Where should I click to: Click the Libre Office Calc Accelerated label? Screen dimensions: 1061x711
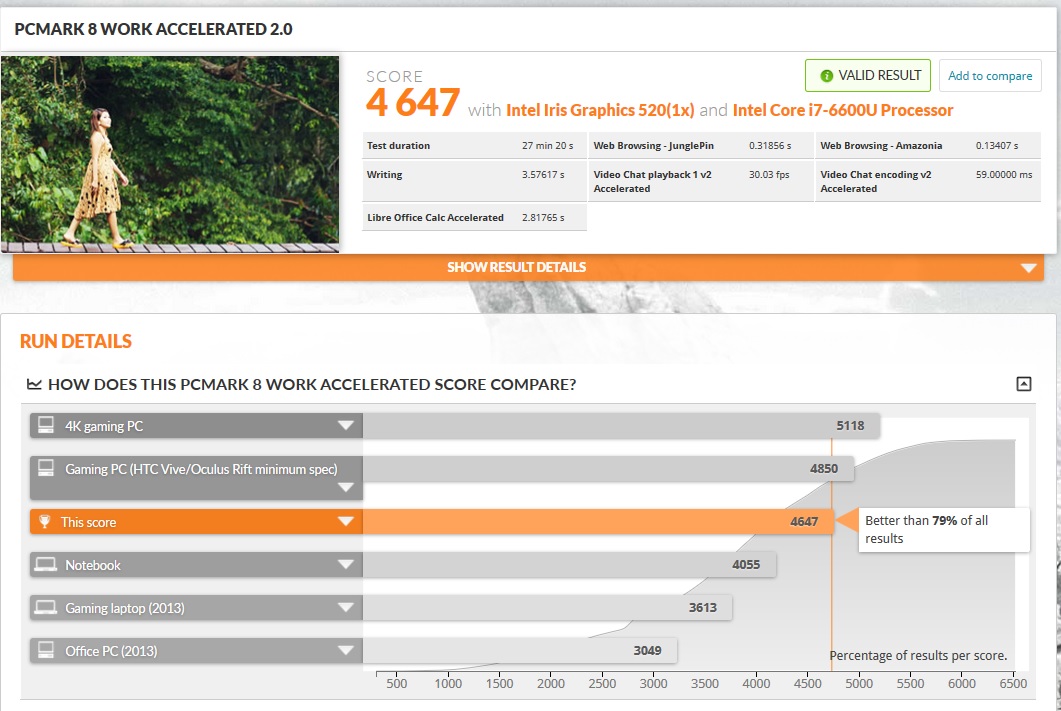pos(435,218)
